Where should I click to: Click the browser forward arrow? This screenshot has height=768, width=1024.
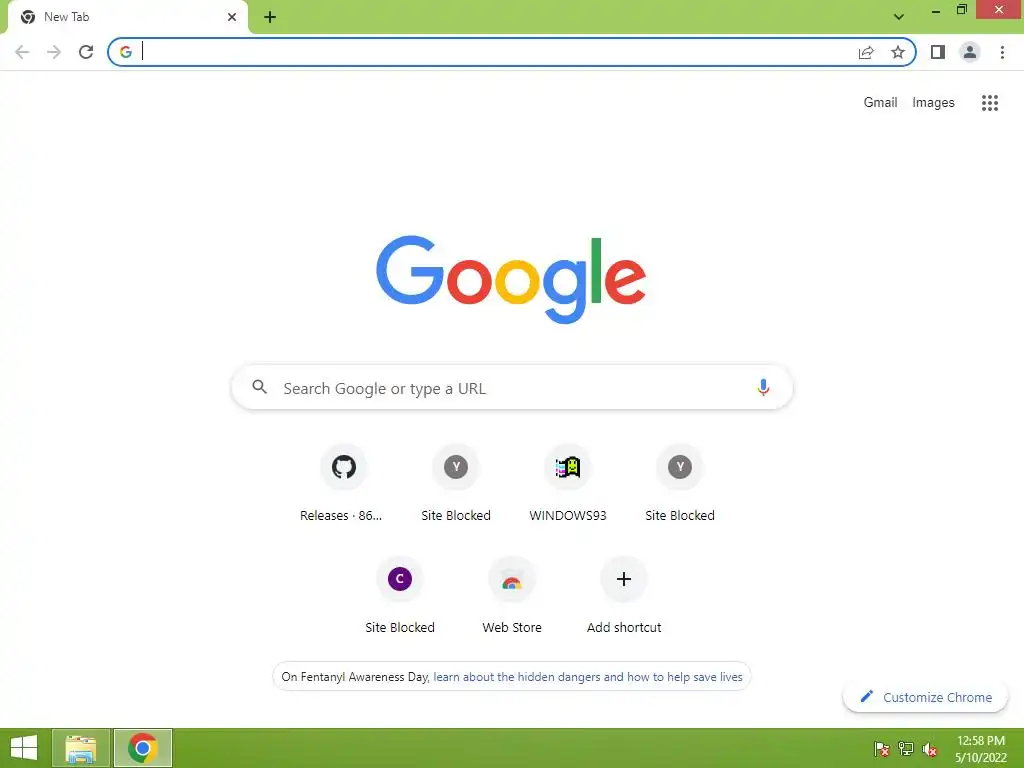pos(54,52)
